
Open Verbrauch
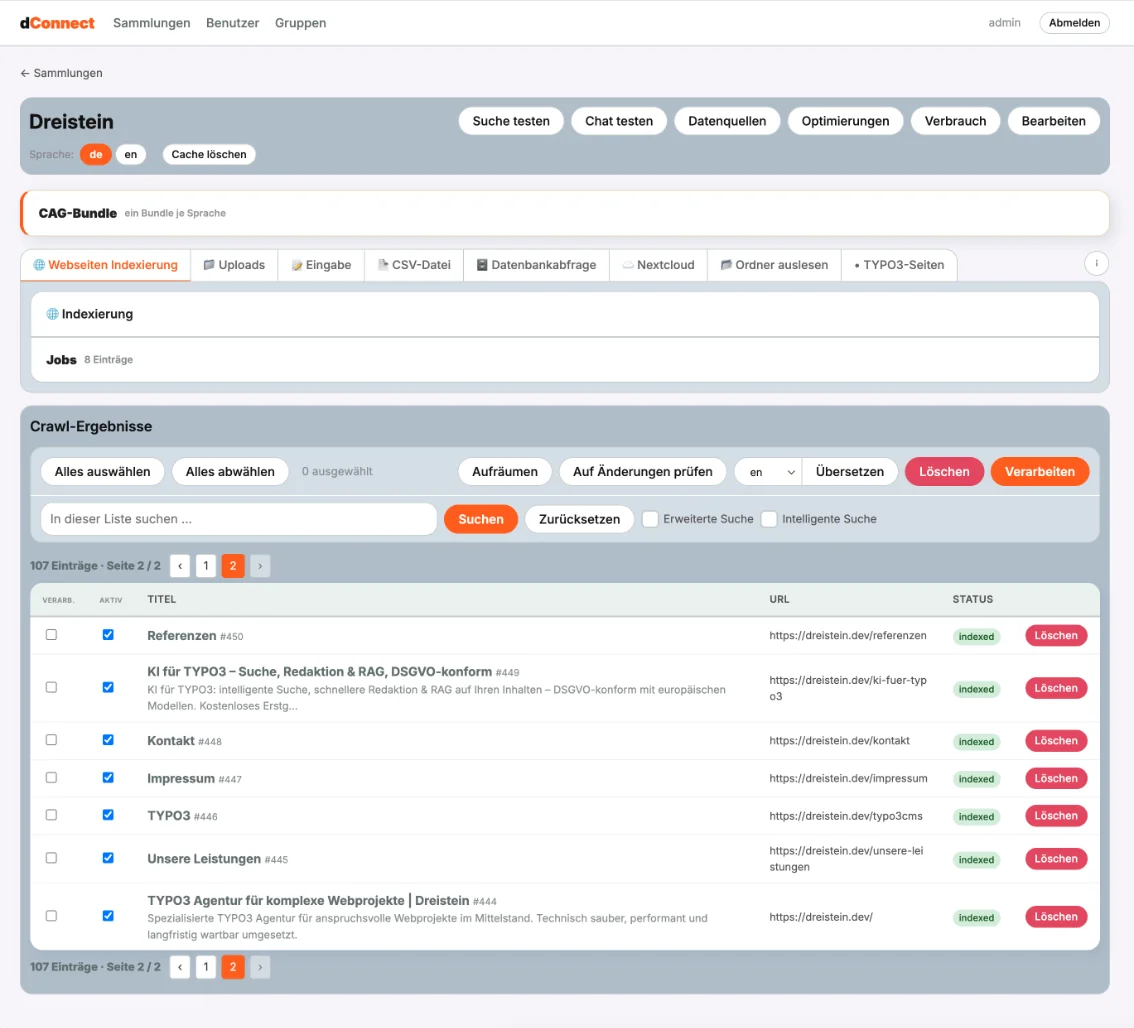[x=955, y=121]
